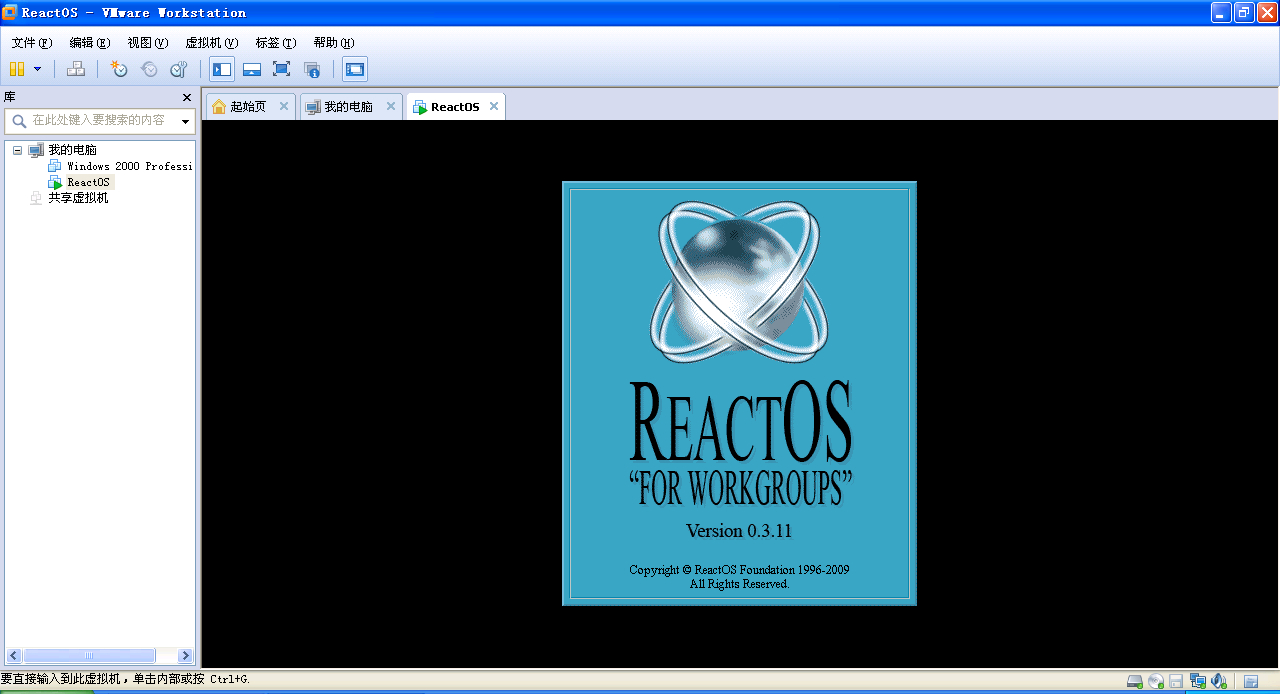Click the revert to snapshot icon
This screenshot has height=694, width=1280.
[x=149, y=69]
